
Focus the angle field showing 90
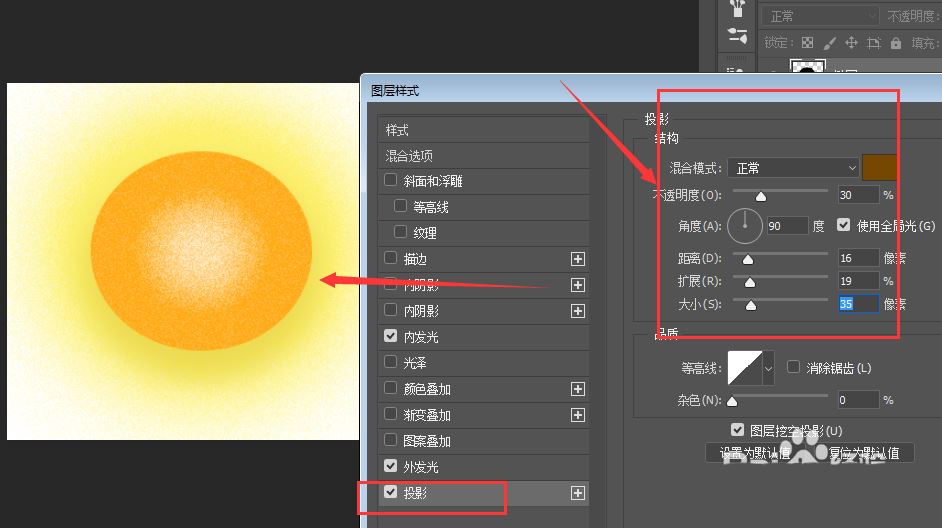point(788,226)
